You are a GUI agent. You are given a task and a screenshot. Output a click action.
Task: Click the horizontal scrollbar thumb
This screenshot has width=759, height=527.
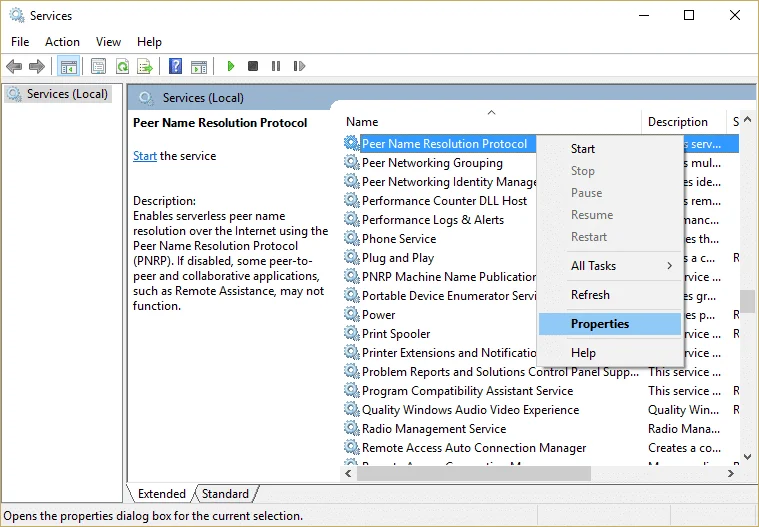474,473
